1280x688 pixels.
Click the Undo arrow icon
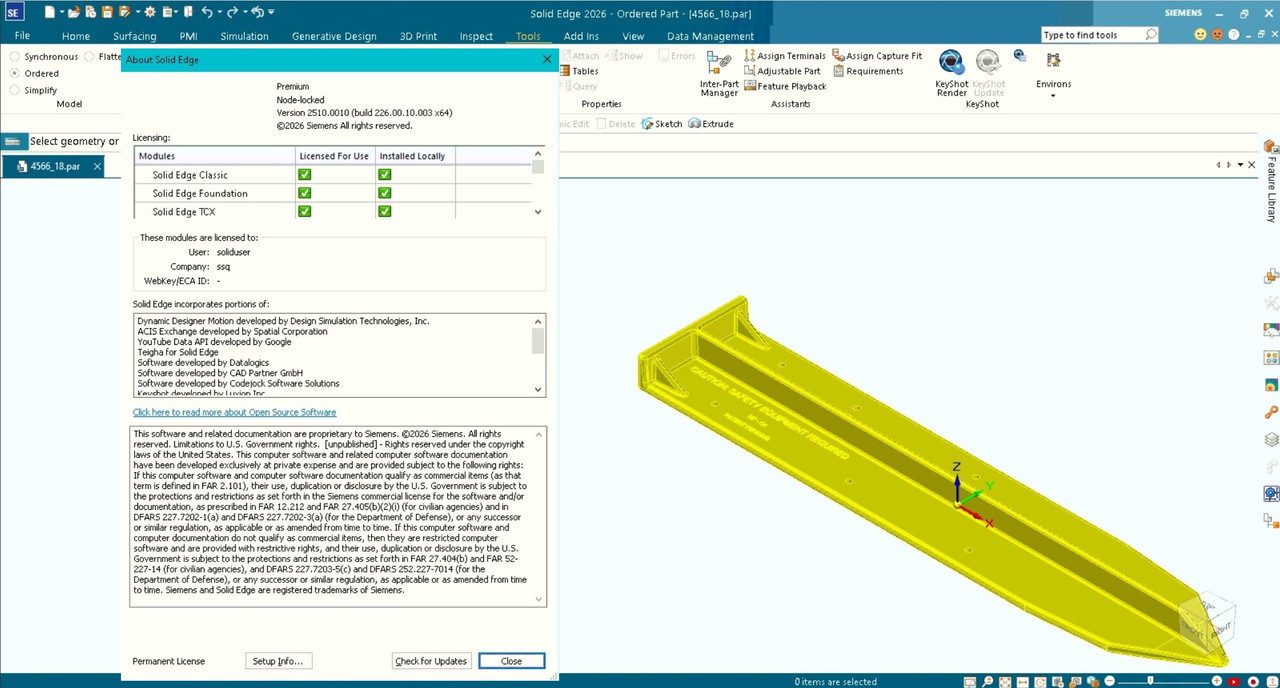pyautogui.click(x=207, y=12)
